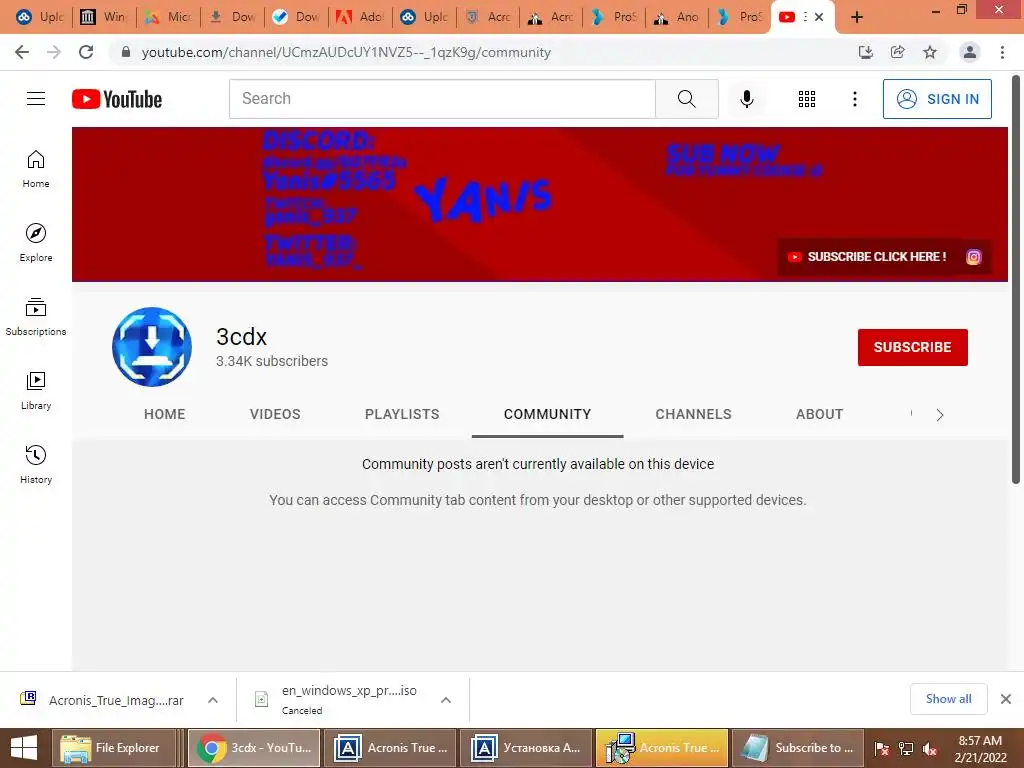The image size is (1024, 768).
Task: Expand options for en_windows_xp iso download
Action: (446, 700)
